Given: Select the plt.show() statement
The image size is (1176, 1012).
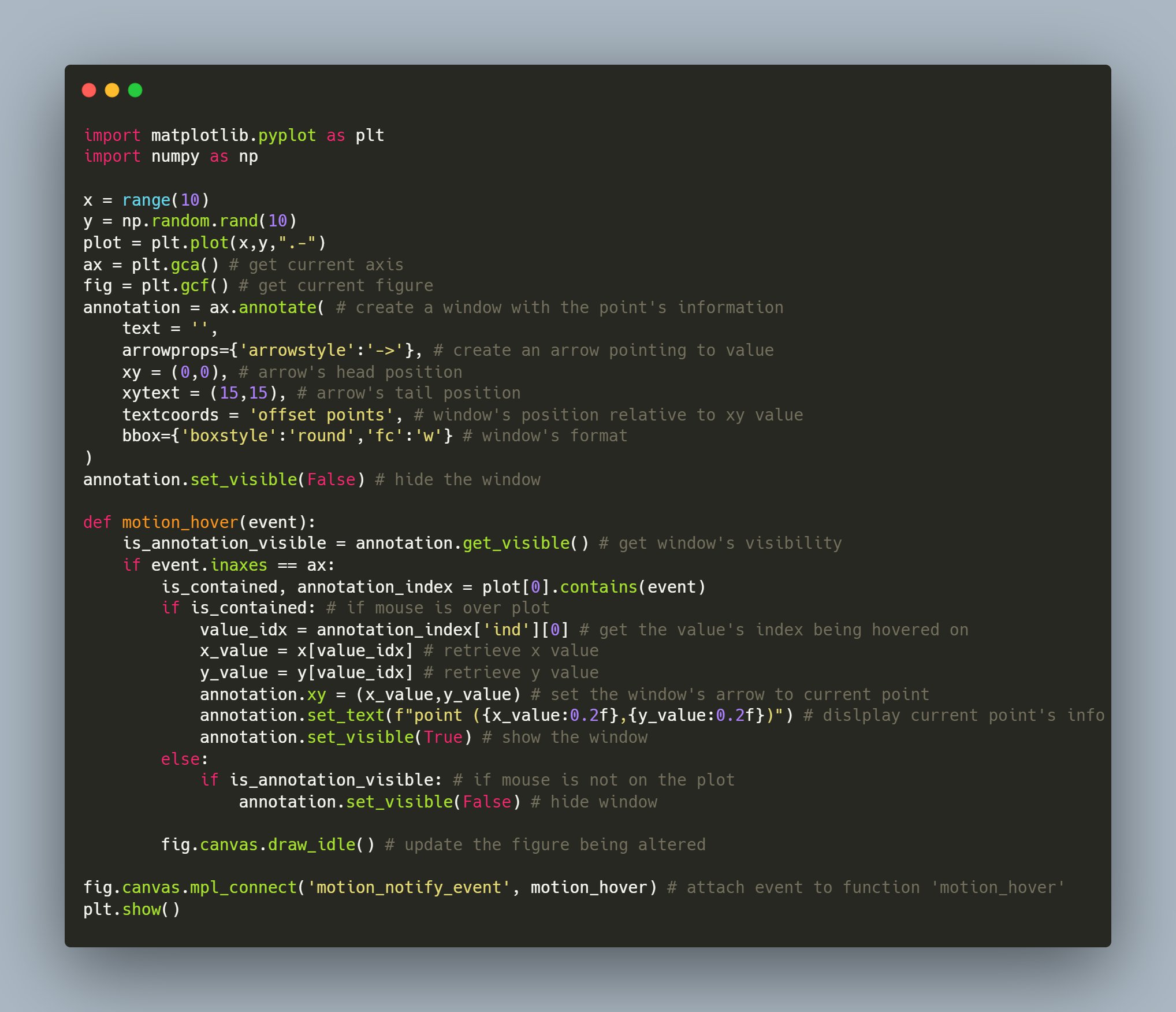Looking at the screenshot, I should pos(133,909).
